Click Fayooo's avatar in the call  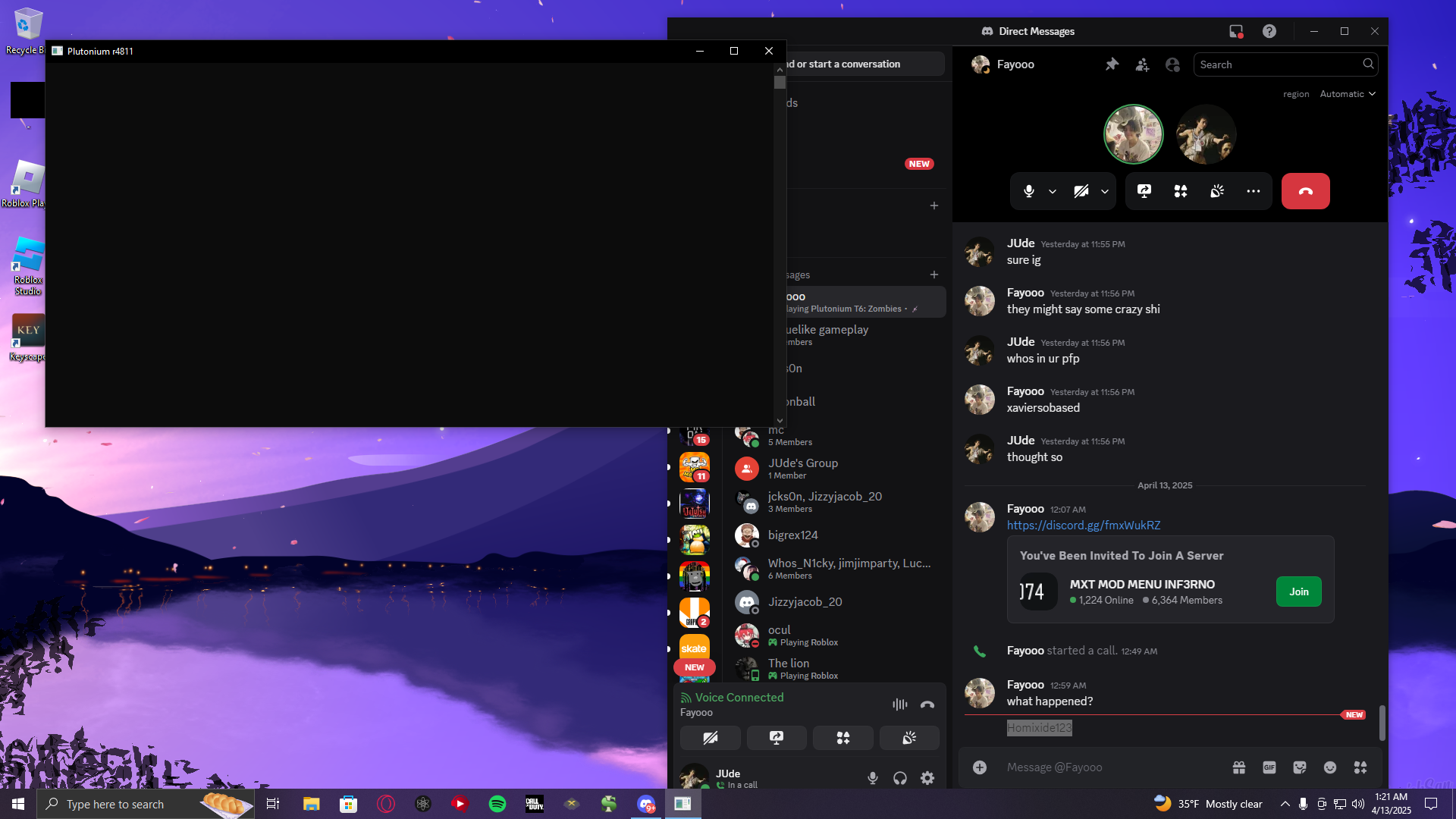[x=1133, y=134]
